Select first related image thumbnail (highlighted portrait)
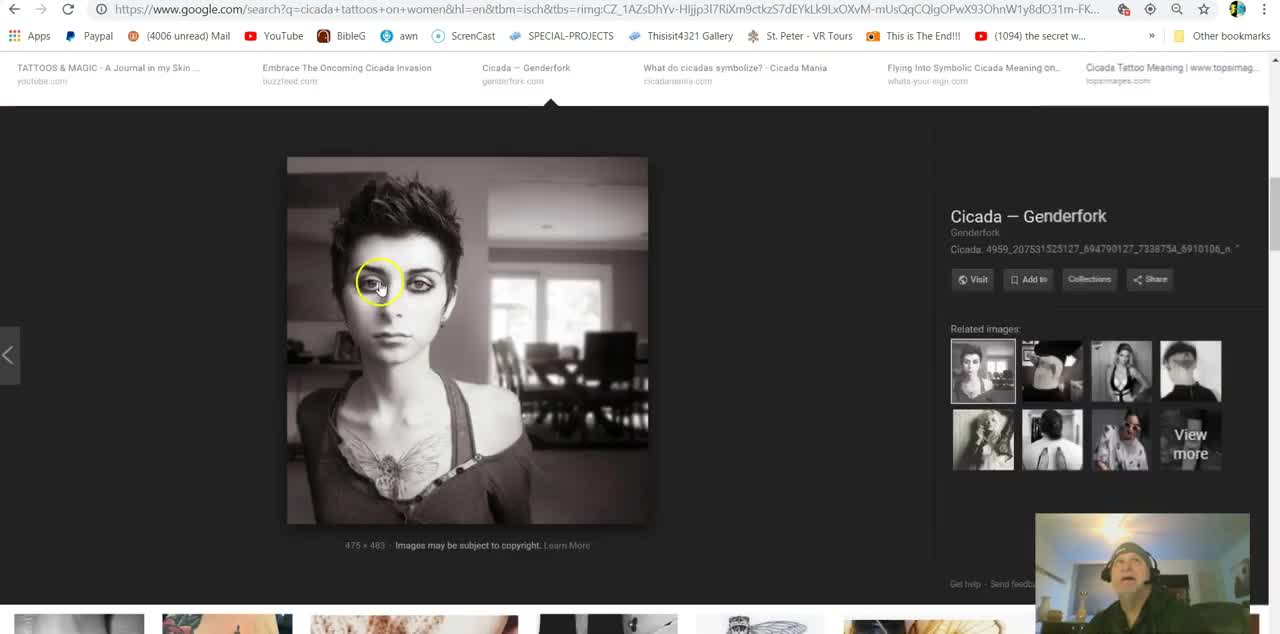This screenshot has width=1280, height=634. click(983, 371)
